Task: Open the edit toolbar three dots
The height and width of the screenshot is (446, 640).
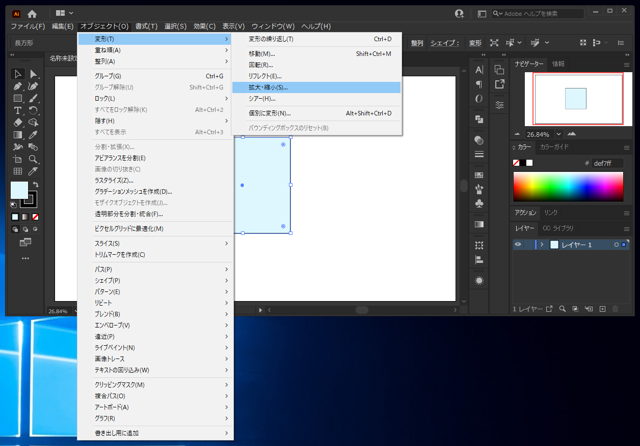Action: point(25,258)
